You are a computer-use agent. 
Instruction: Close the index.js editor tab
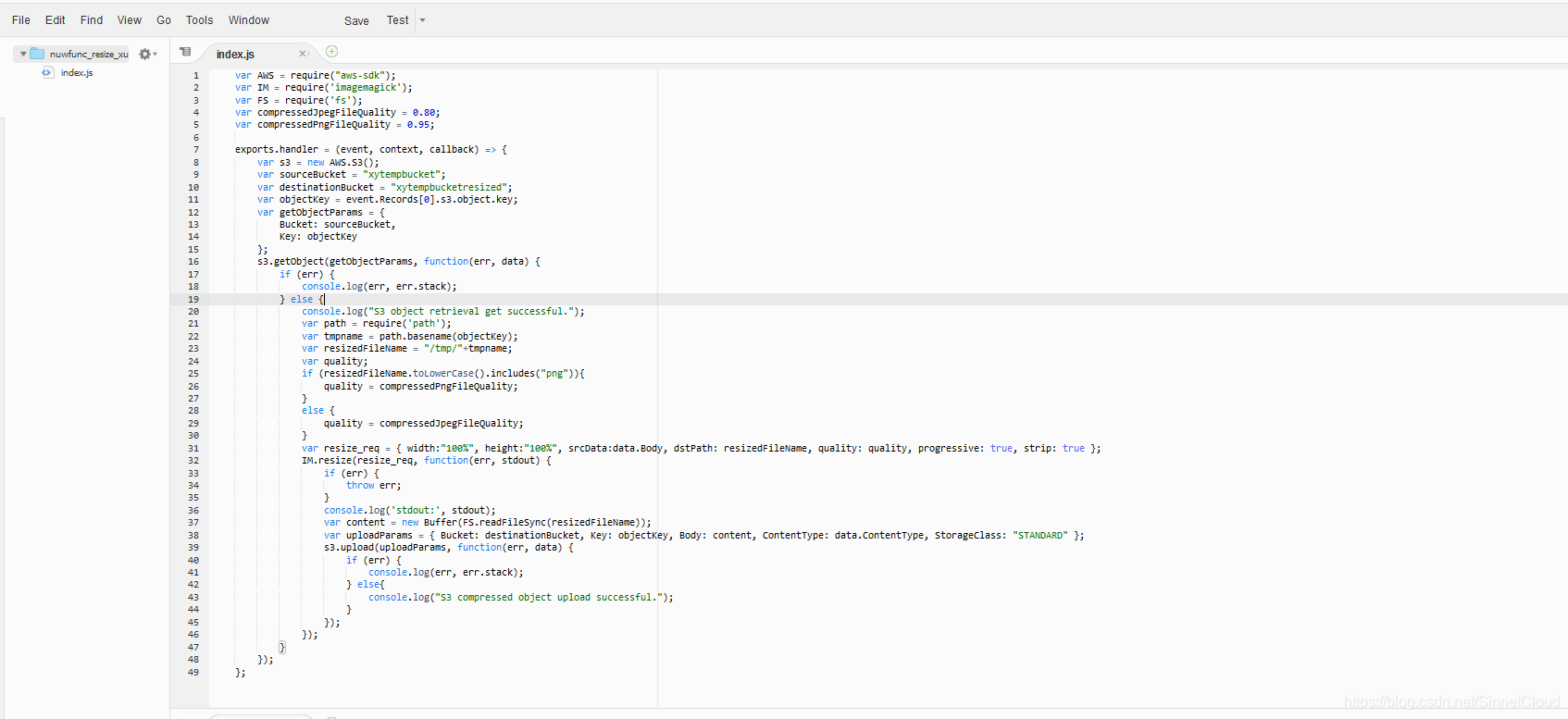click(303, 54)
